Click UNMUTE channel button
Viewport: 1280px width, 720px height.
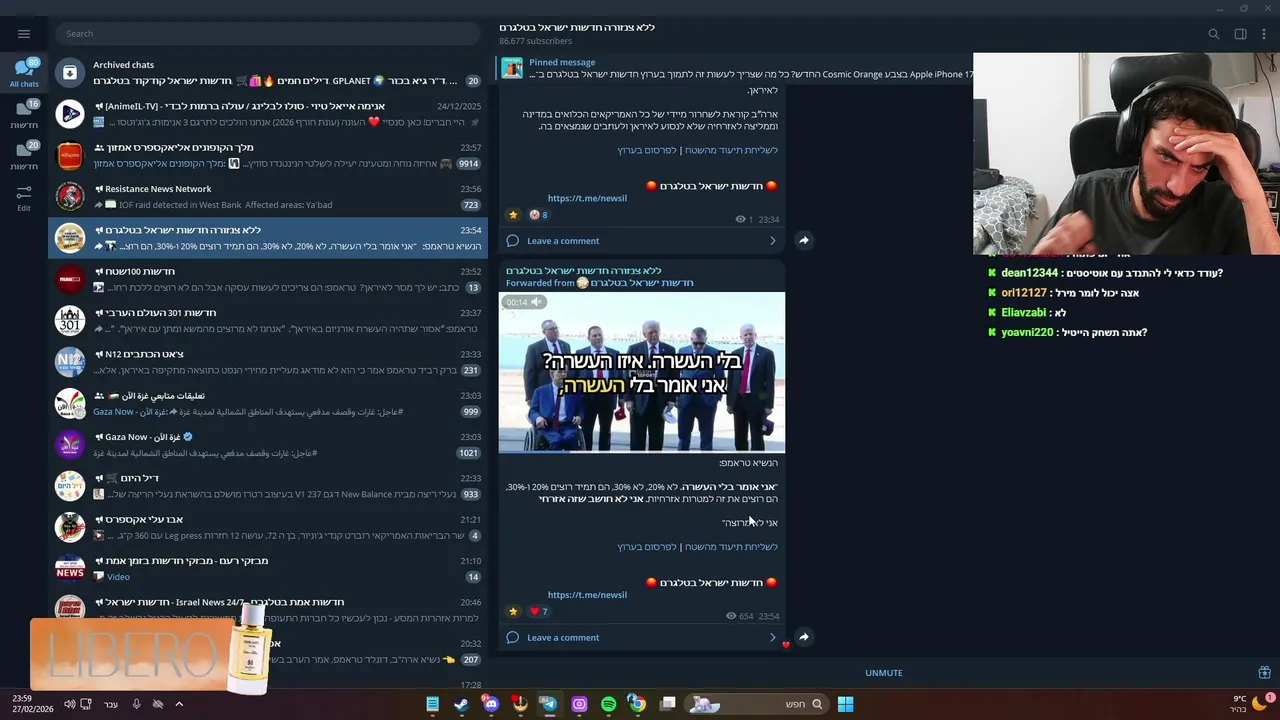[x=884, y=673]
